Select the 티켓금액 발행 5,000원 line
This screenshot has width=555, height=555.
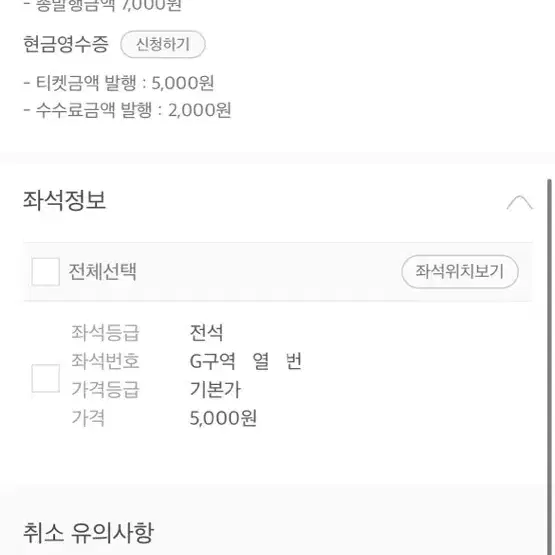pos(119,83)
